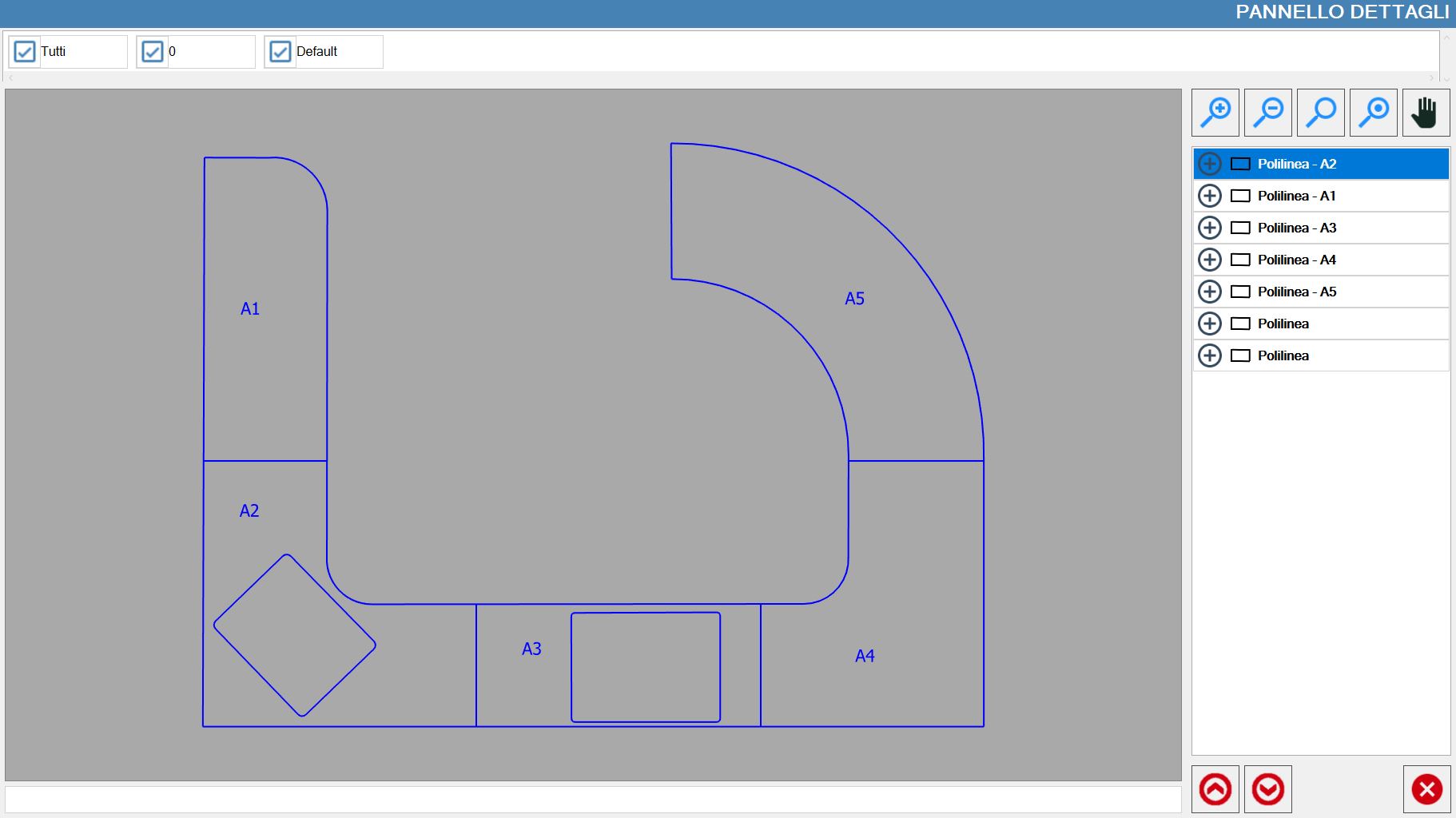Activate the hand pan tool
This screenshot has height=818, width=1456.
coord(1426,113)
